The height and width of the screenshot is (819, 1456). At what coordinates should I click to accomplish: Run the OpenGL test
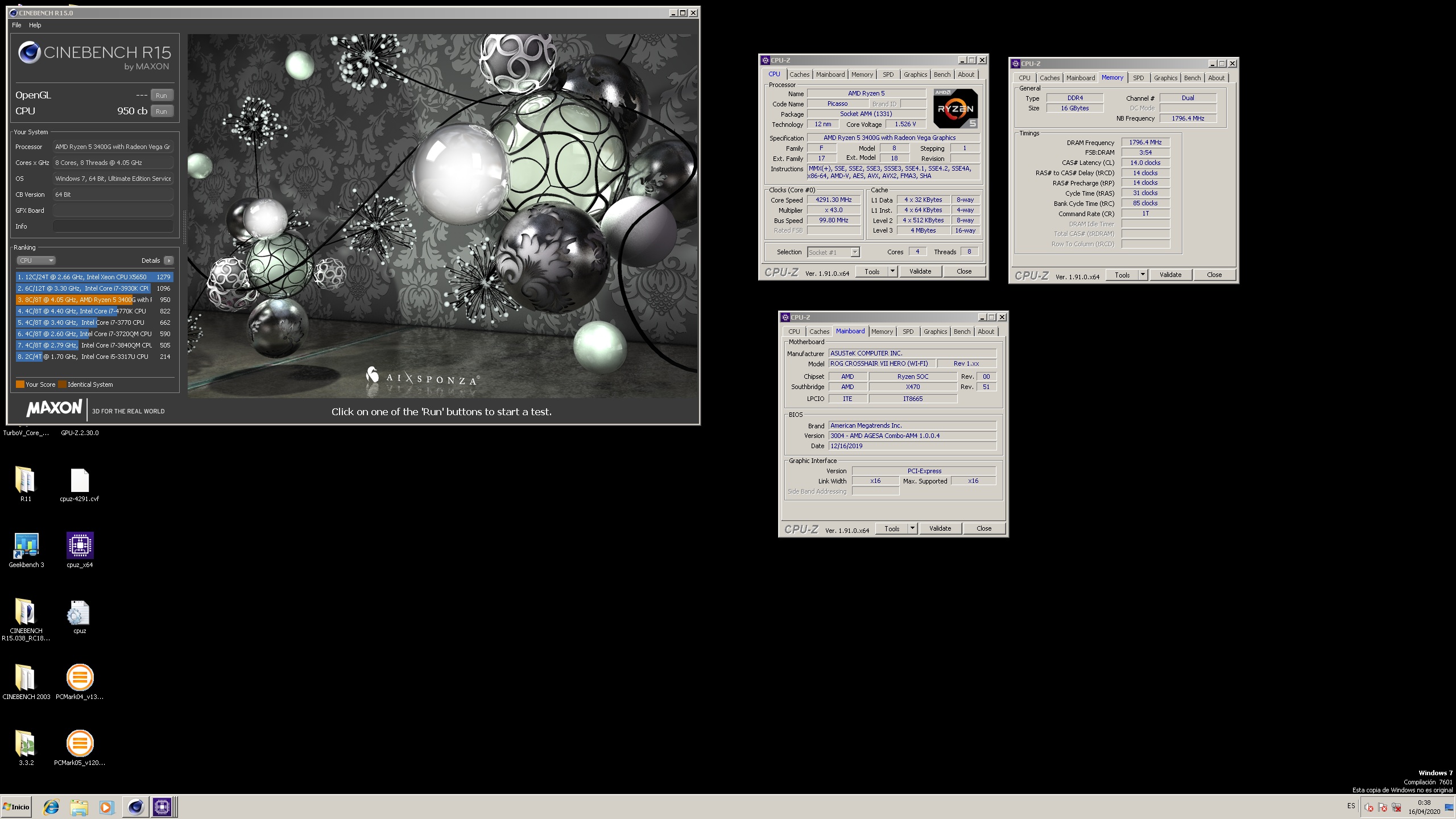point(162,96)
